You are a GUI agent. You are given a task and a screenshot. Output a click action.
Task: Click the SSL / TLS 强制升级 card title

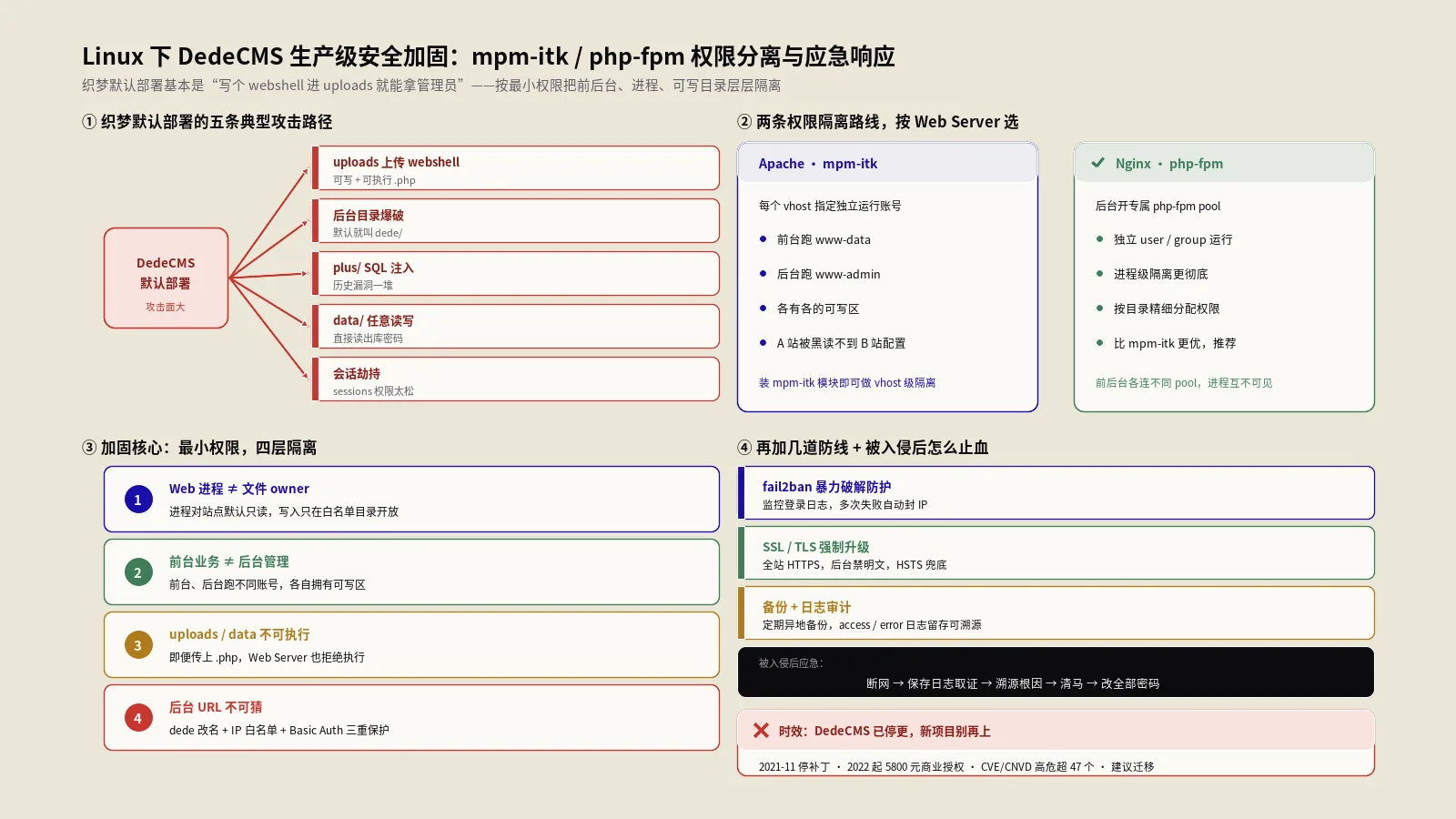click(815, 547)
